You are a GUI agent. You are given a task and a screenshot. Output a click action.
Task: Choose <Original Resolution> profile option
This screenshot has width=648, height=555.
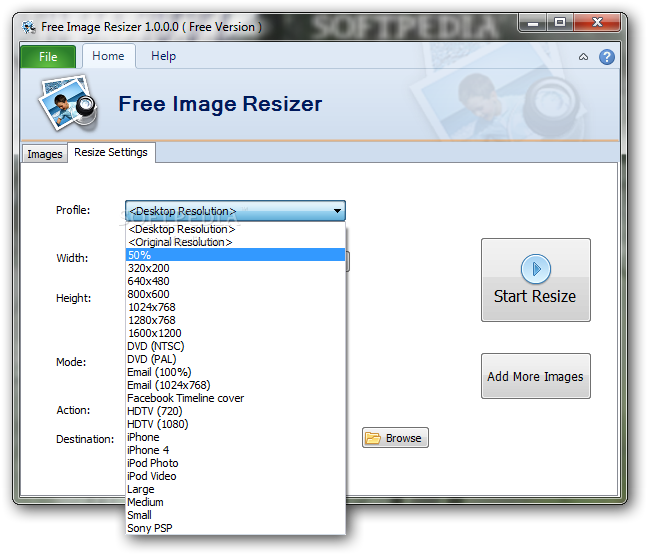point(235,242)
